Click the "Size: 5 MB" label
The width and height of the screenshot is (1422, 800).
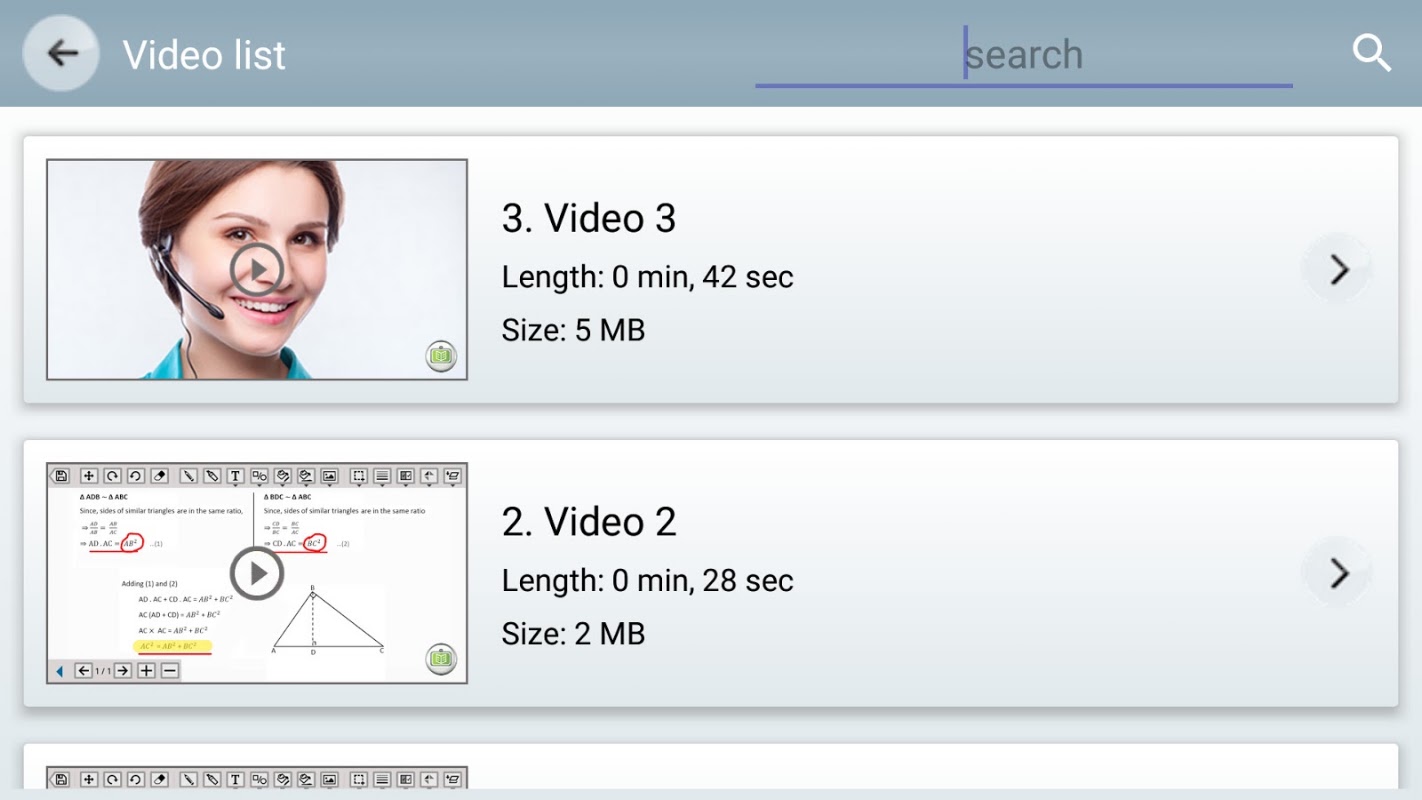573,330
